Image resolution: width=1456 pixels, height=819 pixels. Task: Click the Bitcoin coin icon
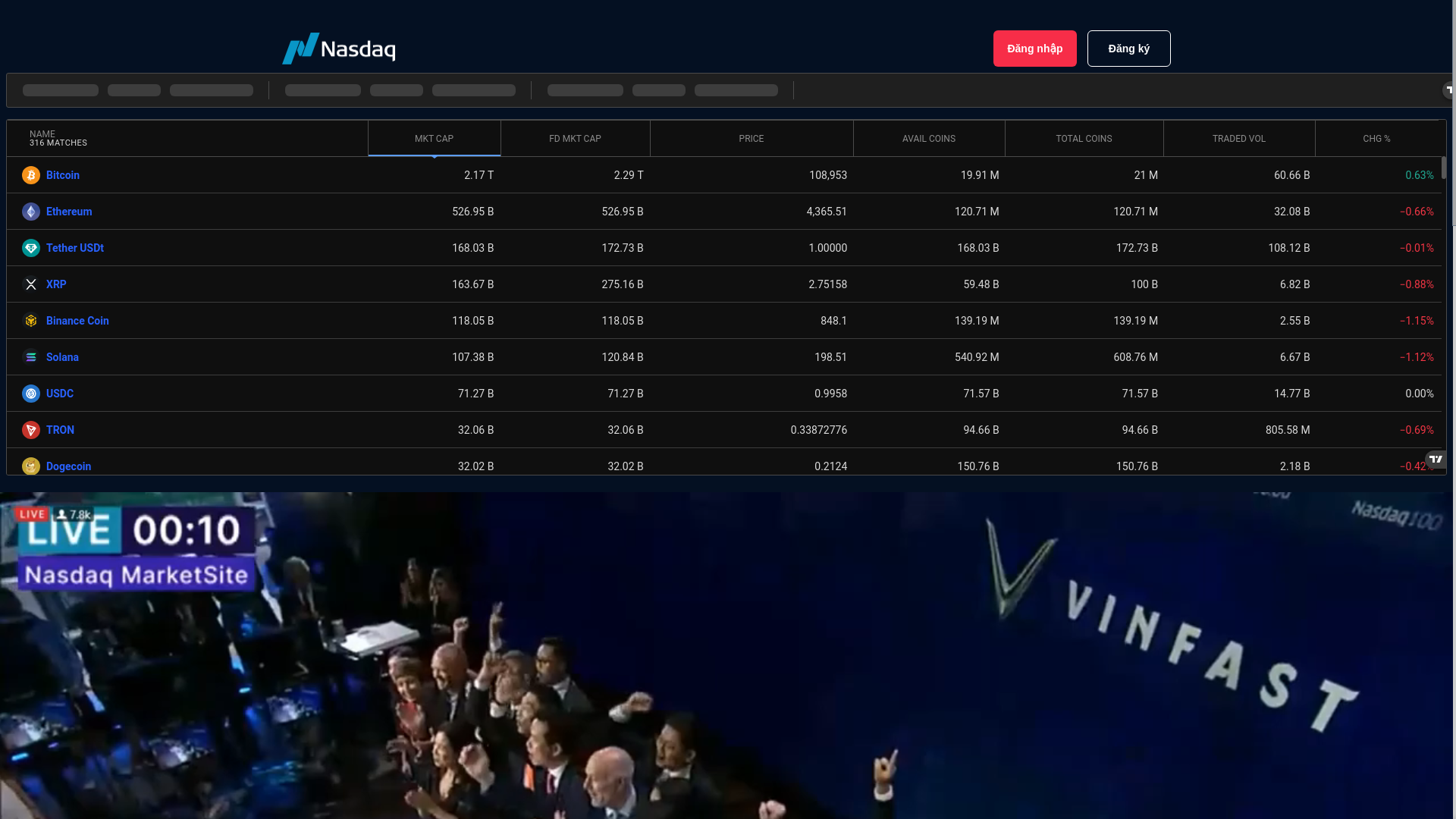(31, 175)
